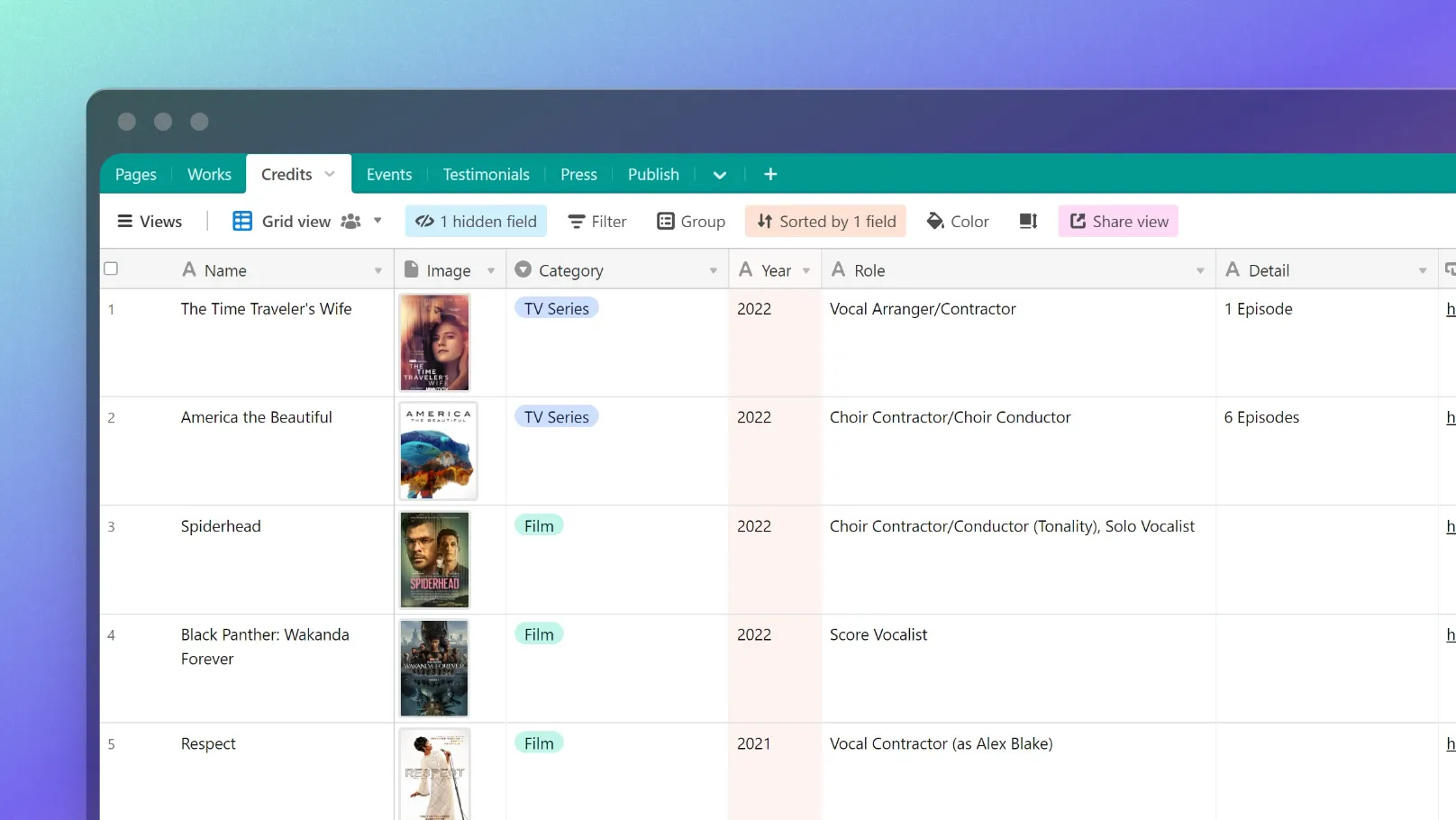Click the Spiderhead poster thumbnail
Image resolution: width=1456 pixels, height=820 pixels.
[433, 560]
